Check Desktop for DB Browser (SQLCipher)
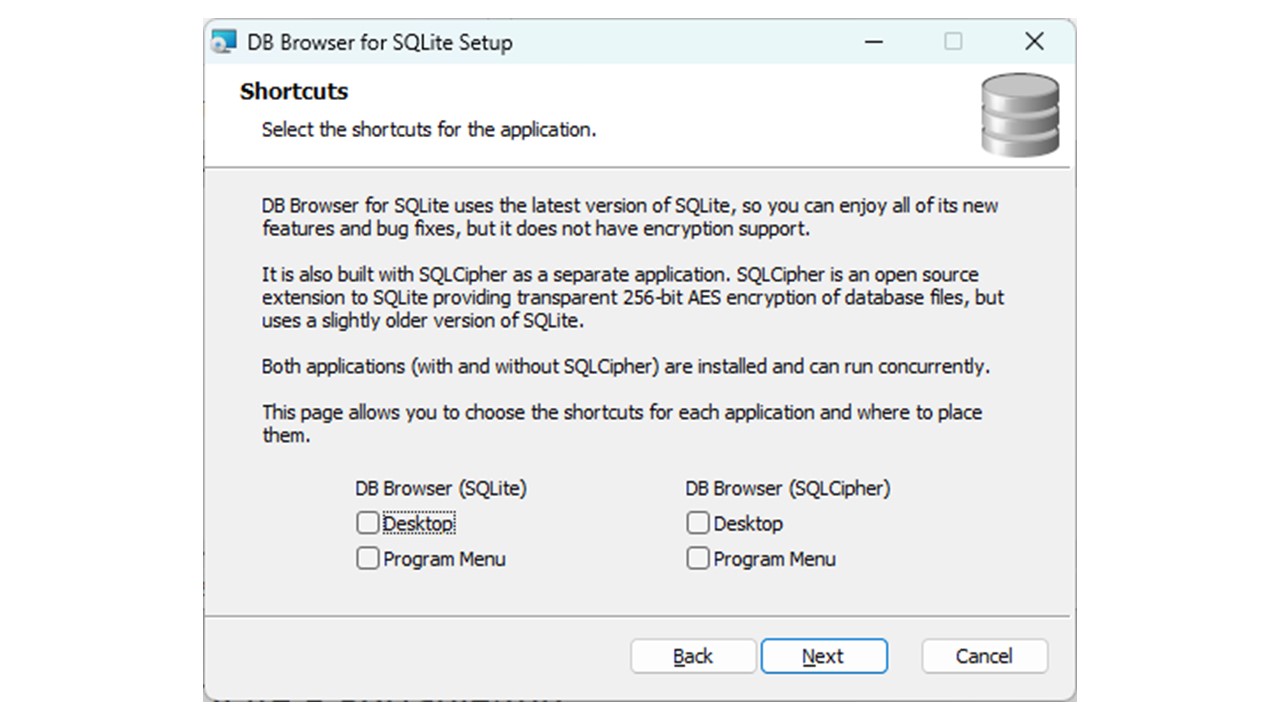 [697, 522]
